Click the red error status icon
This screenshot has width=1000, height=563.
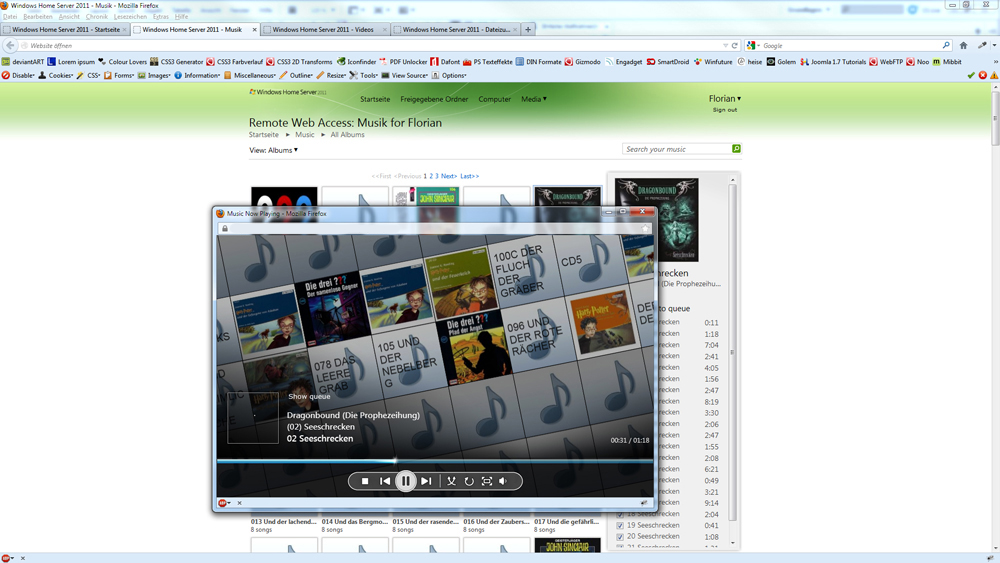coord(983,75)
